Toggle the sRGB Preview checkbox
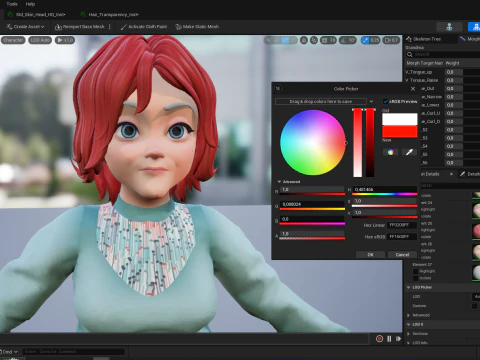 pyautogui.click(x=386, y=101)
